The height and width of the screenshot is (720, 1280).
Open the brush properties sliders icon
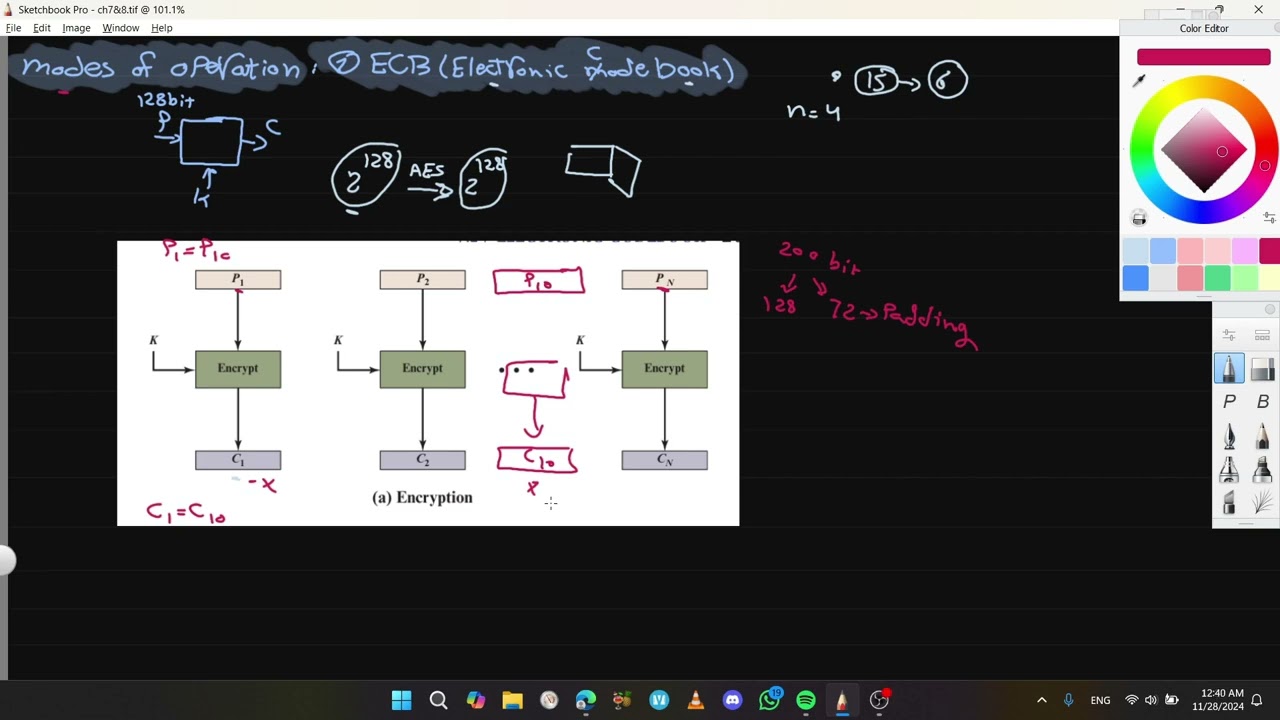pos(1229,336)
